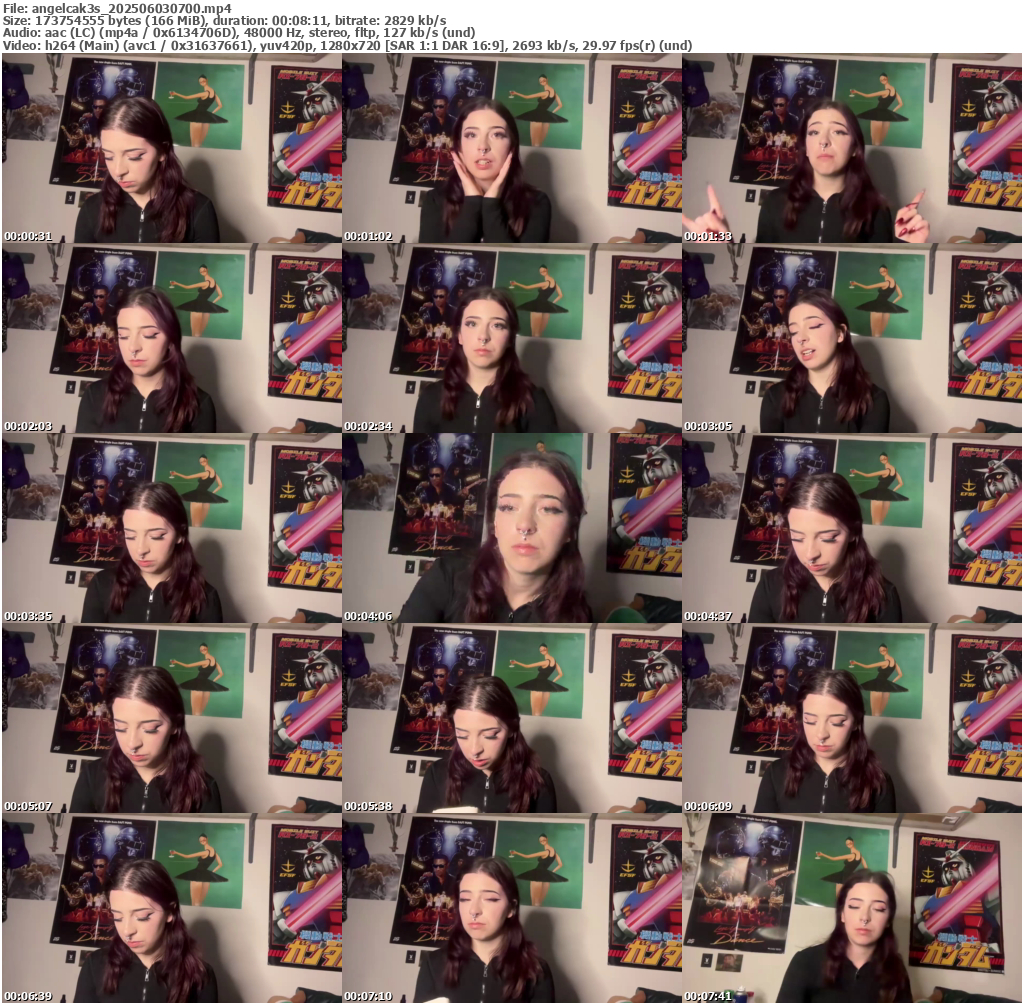View the frame at 00:03:35
Screen dimensions: 1024x1003
coord(172,528)
